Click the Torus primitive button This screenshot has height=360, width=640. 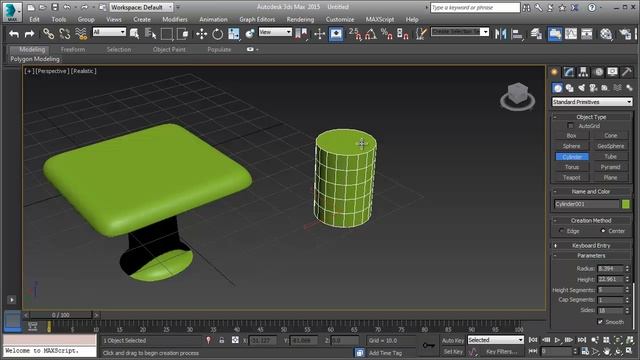coord(571,167)
